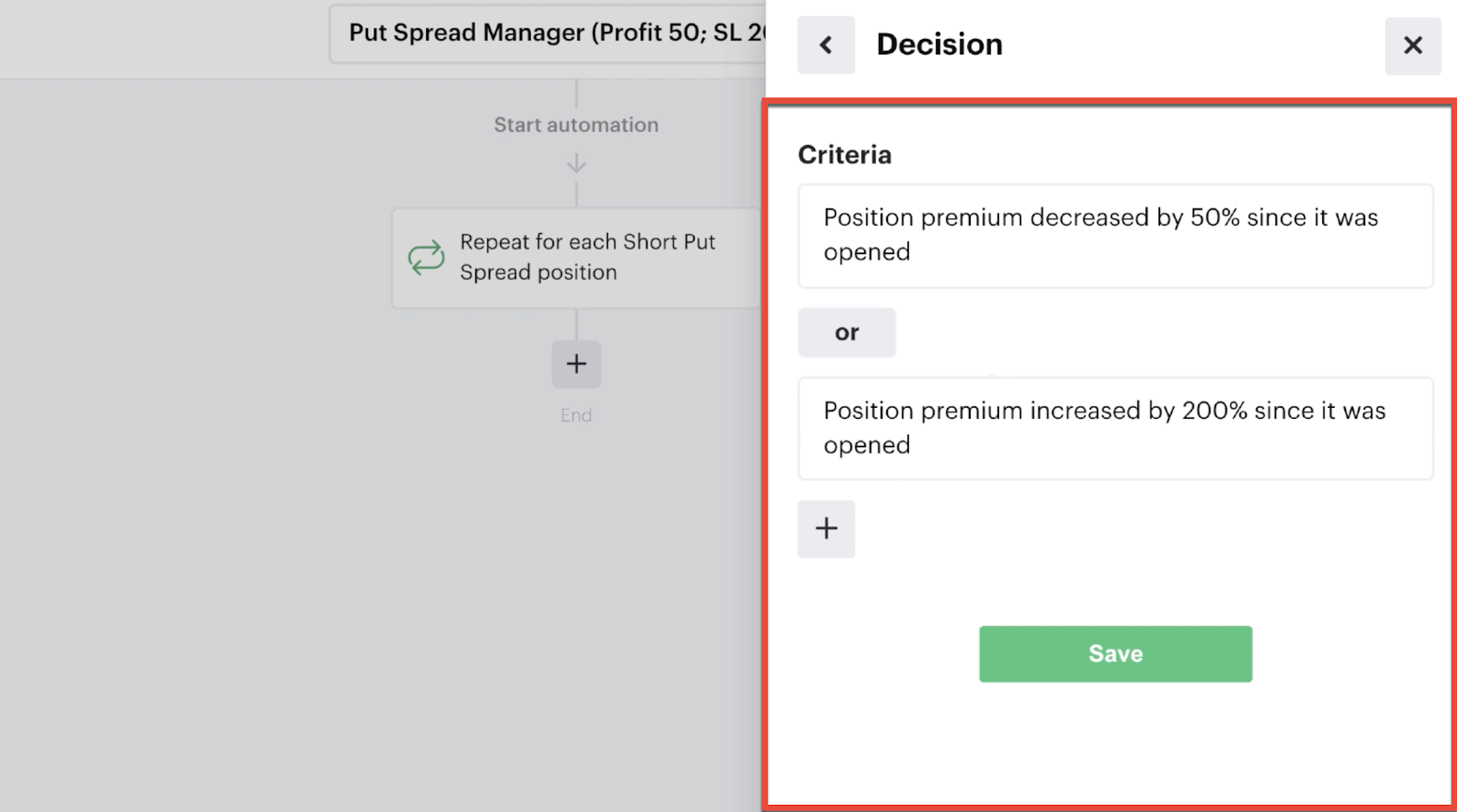Go back using the left chevron icon
Viewport: 1457px width, 812px height.
[x=826, y=45]
